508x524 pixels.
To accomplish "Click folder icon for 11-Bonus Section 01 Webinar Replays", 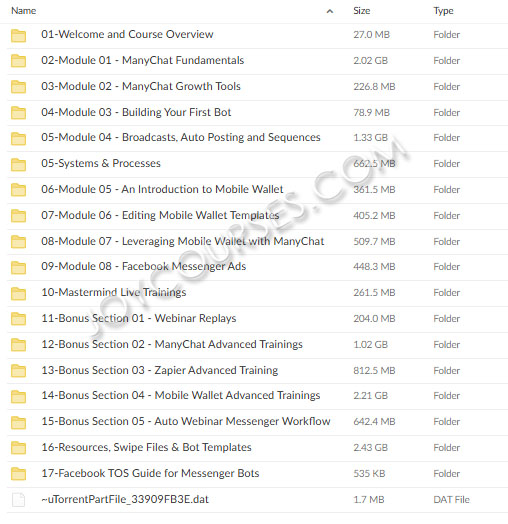I will [x=18, y=319].
